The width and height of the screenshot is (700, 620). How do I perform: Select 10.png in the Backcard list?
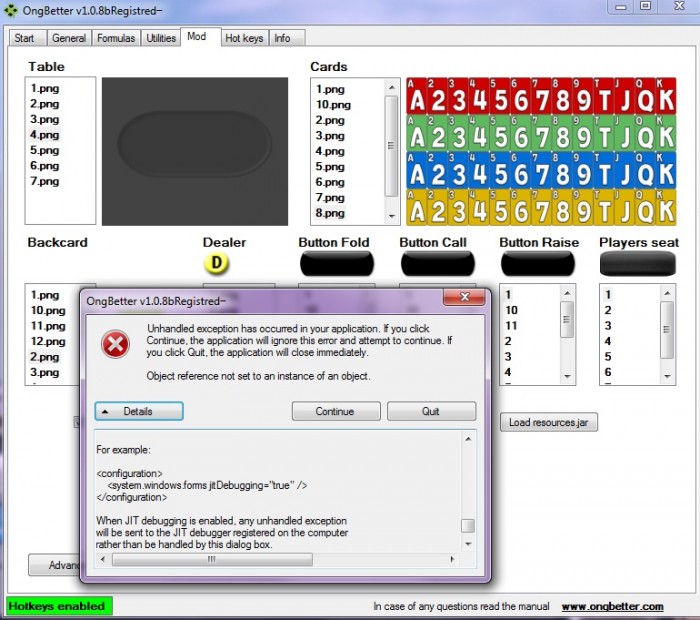(48, 311)
